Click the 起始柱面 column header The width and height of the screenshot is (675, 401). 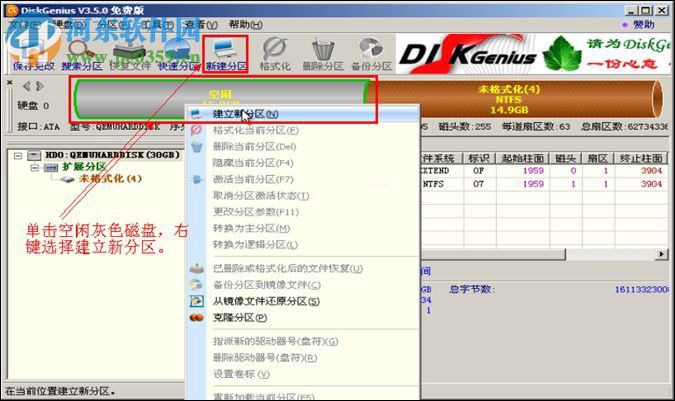(522, 158)
